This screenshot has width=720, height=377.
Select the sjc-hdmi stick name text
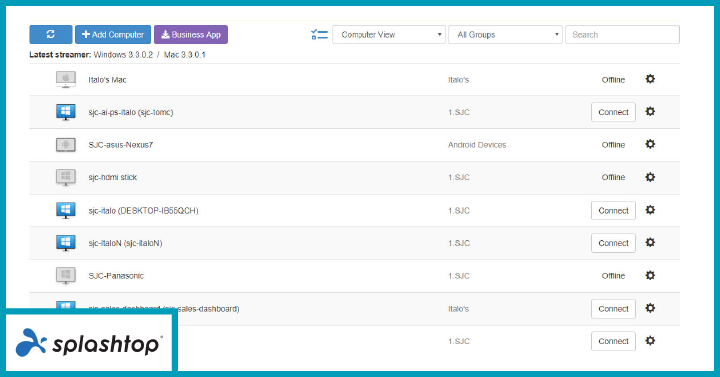coord(112,177)
